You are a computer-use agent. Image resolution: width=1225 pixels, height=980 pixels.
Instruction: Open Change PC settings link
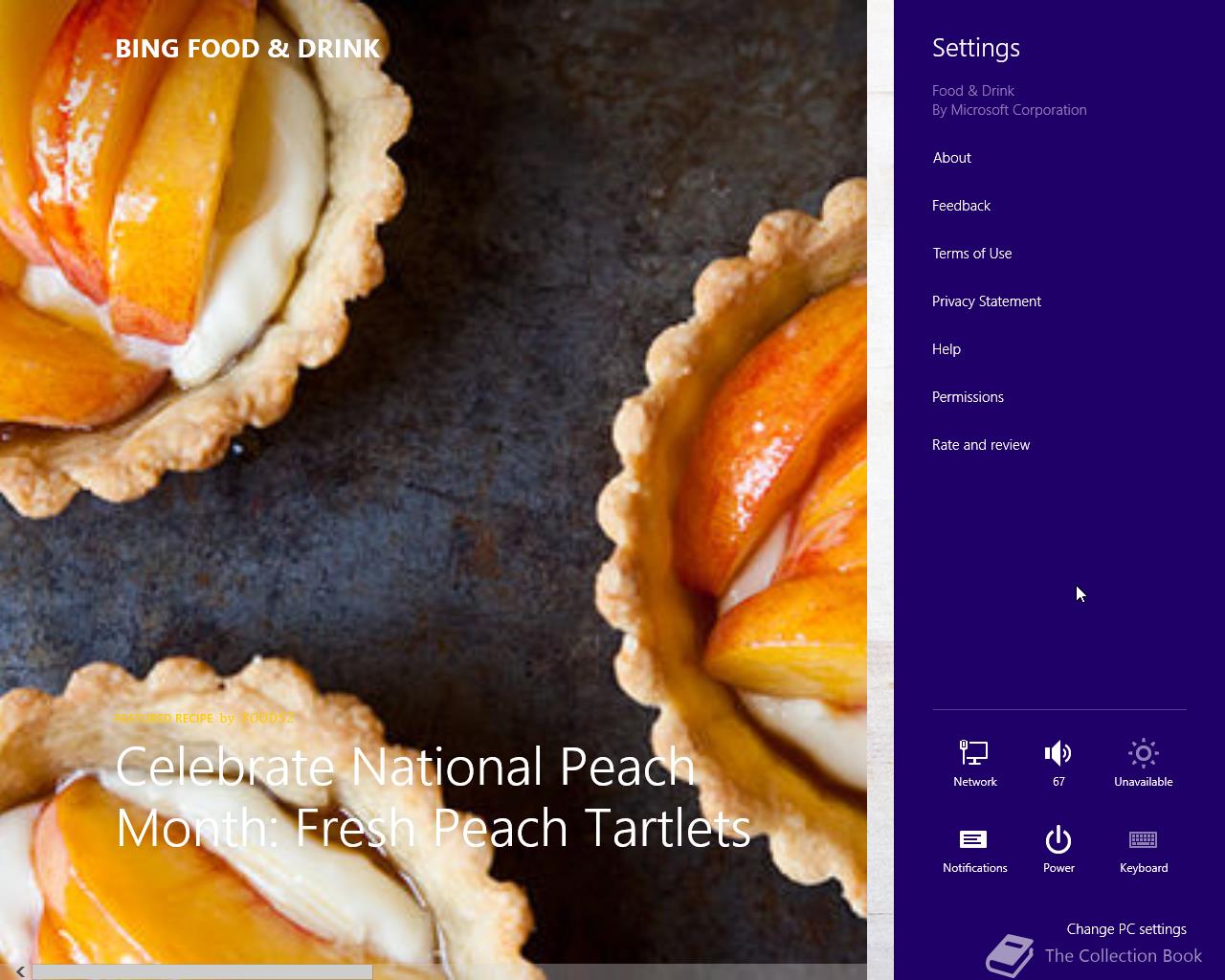coord(1126,929)
